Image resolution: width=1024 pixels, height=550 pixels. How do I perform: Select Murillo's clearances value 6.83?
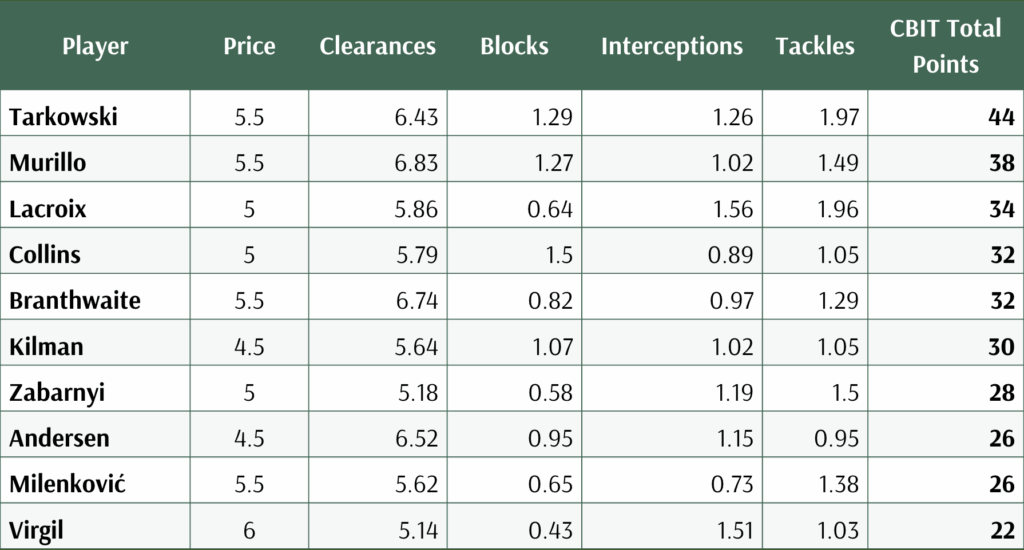[416, 163]
